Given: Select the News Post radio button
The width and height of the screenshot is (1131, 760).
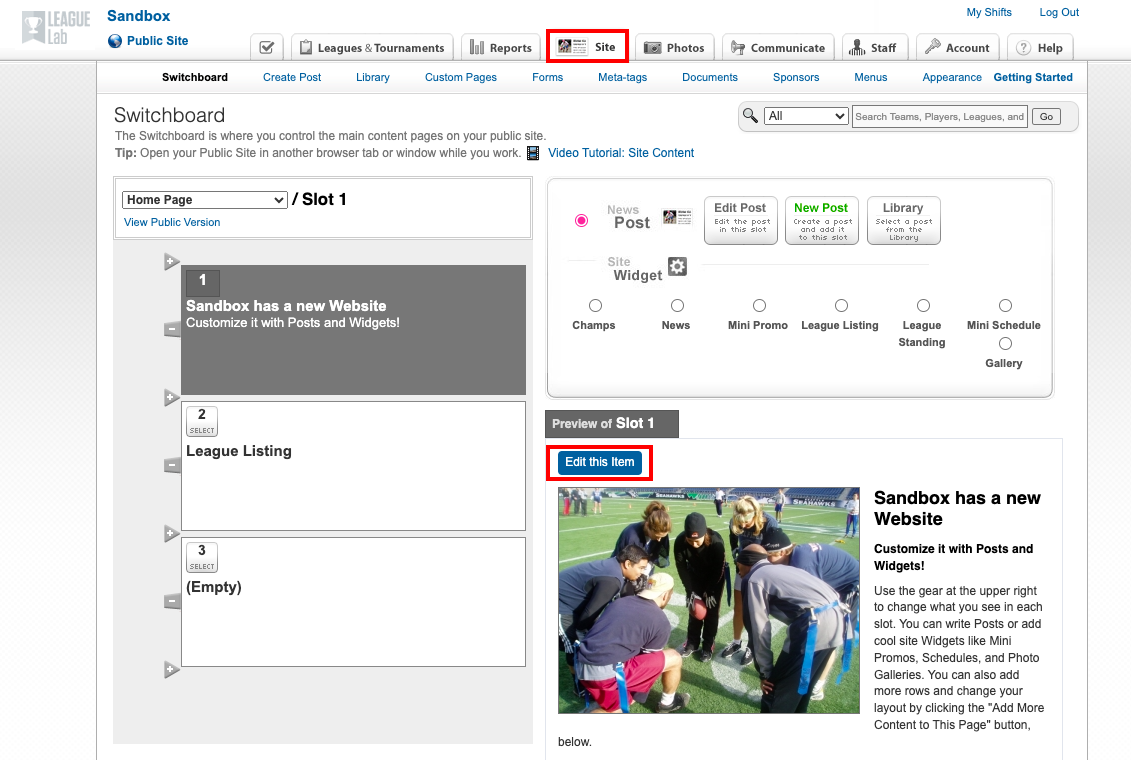Looking at the screenshot, I should click(581, 221).
